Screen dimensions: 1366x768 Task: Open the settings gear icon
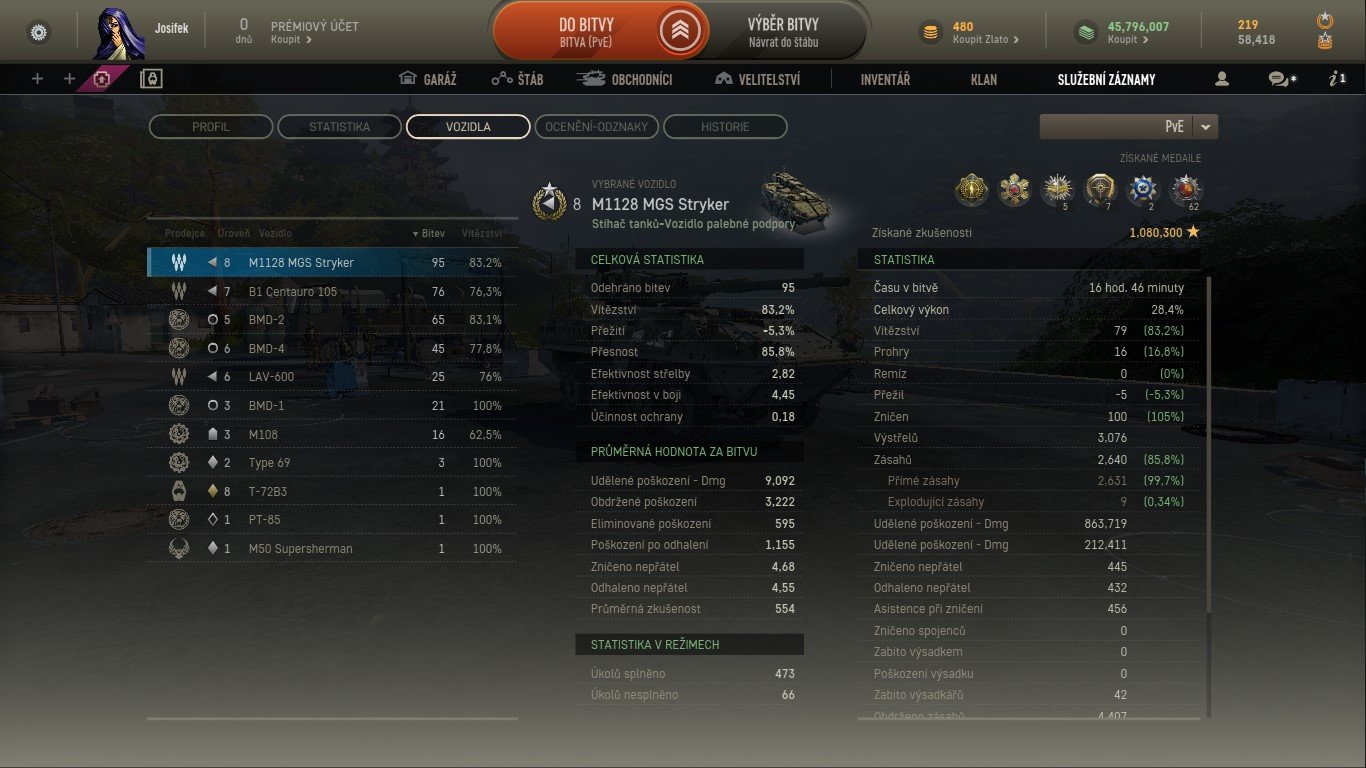pyautogui.click(x=39, y=33)
